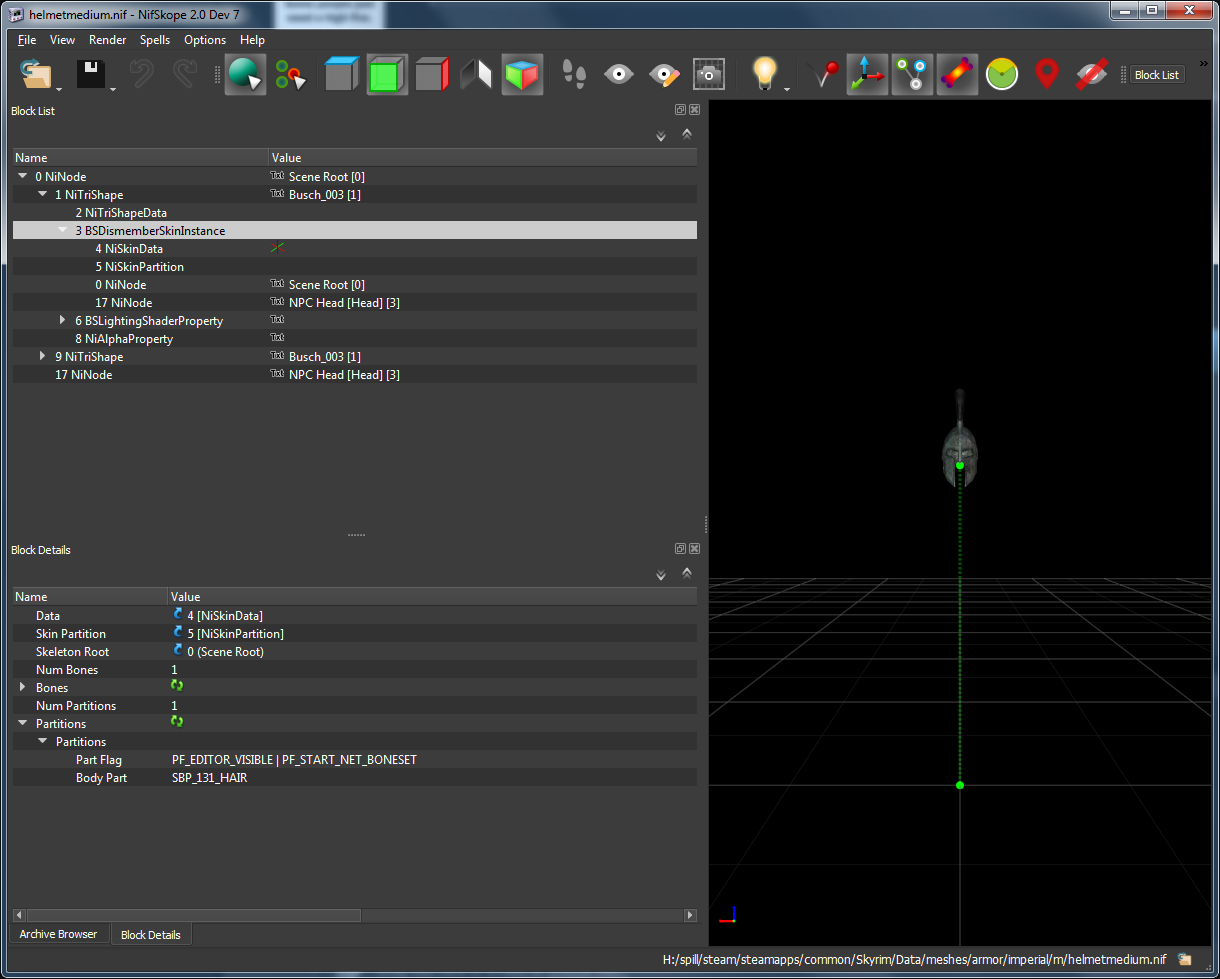Image resolution: width=1220 pixels, height=979 pixels.
Task: Click the refresh icon in Partitions row
Action: click(x=177, y=722)
